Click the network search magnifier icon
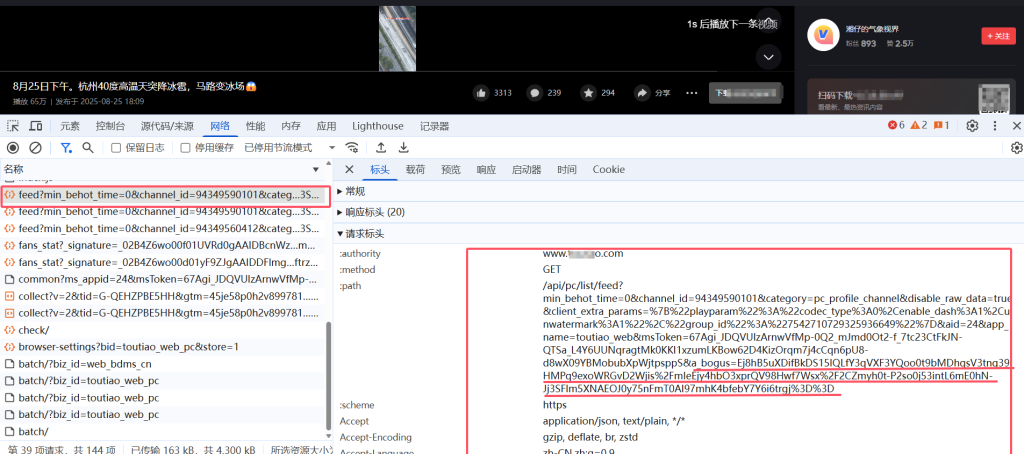The width and height of the screenshot is (1024, 454). (x=88, y=148)
